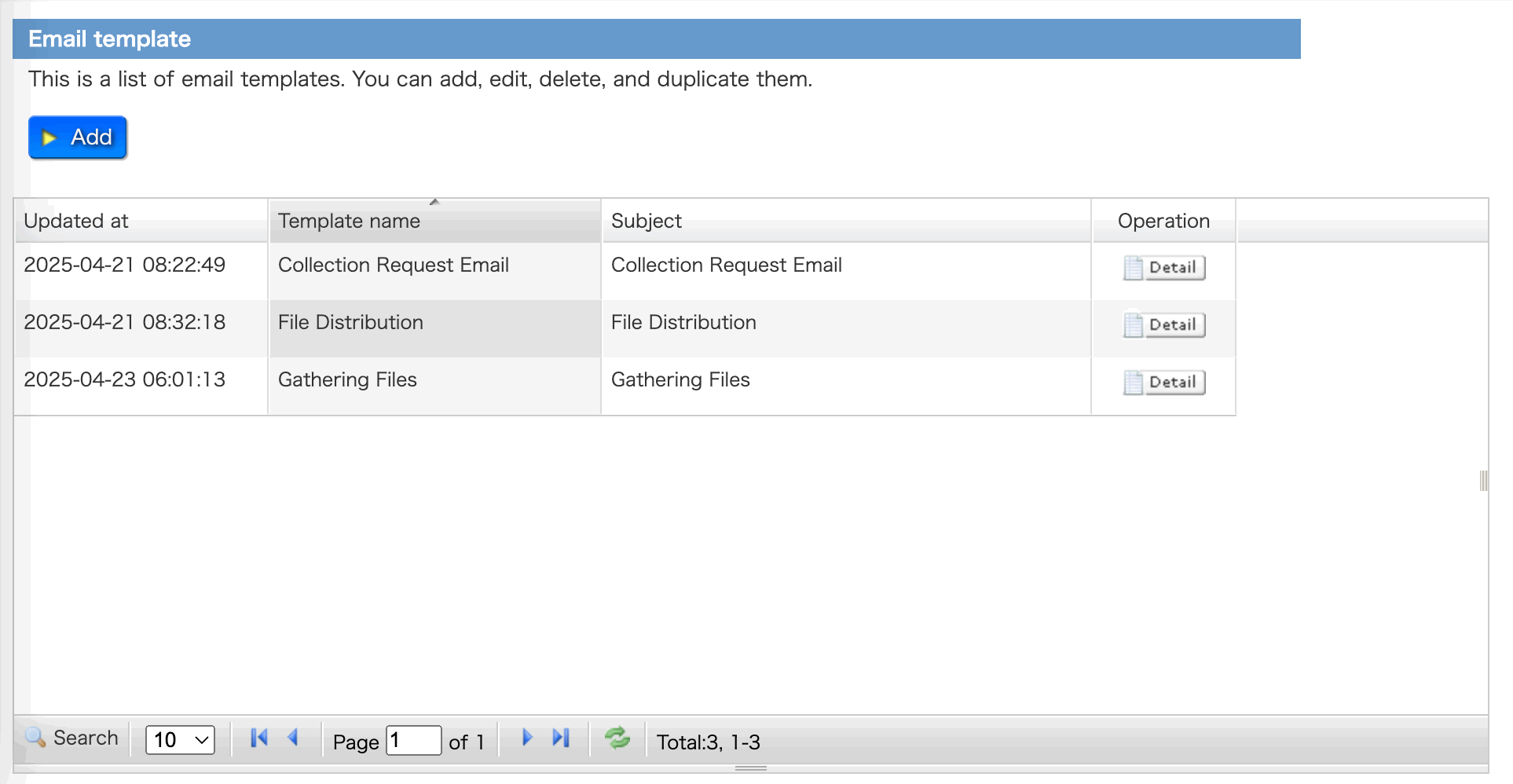Image resolution: width=1513 pixels, height=784 pixels.
Task: Refresh the template list with the reload icon
Action: [617, 738]
